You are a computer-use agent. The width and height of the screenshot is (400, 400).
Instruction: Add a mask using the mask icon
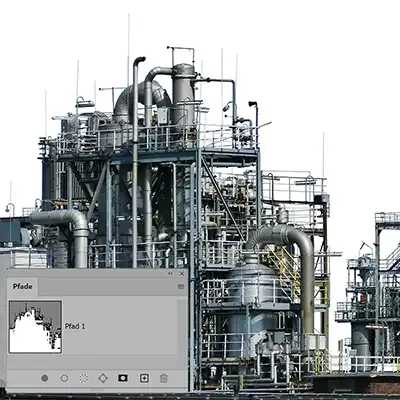click(123, 378)
